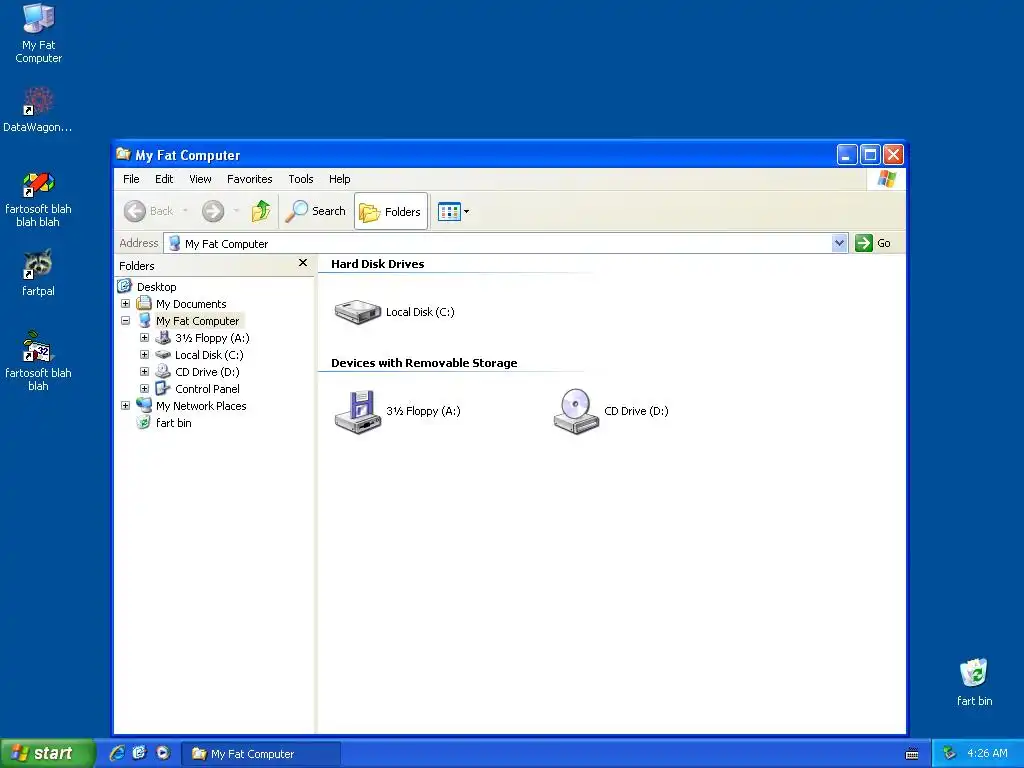Screen dimensions: 1024x768
Task: Open the Views button menu
Action: tap(453, 212)
